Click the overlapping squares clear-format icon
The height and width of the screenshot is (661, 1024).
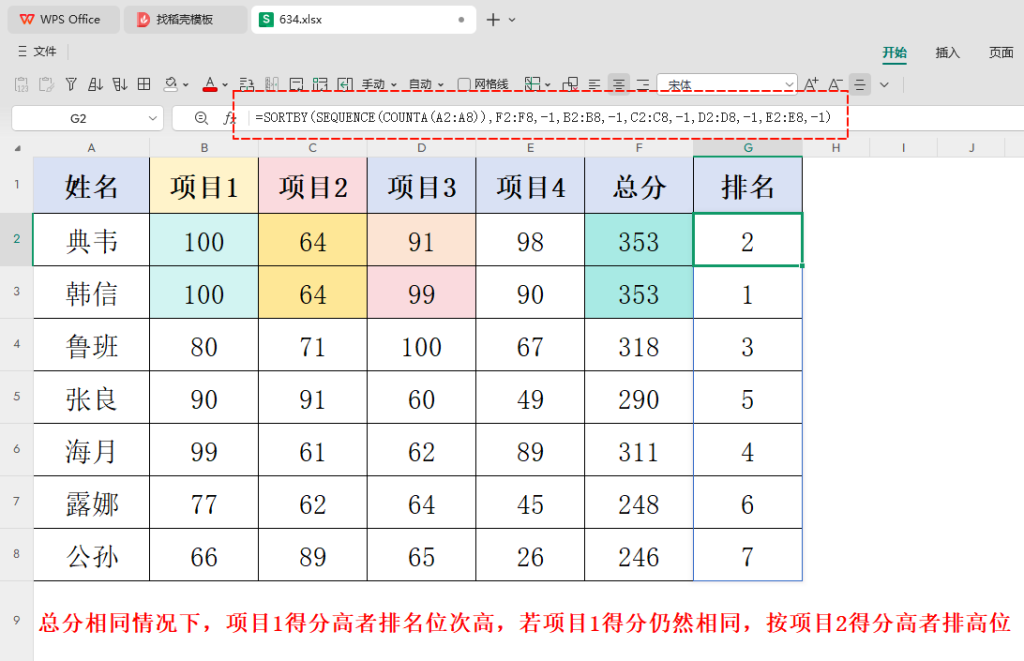pyautogui.click(x=570, y=84)
